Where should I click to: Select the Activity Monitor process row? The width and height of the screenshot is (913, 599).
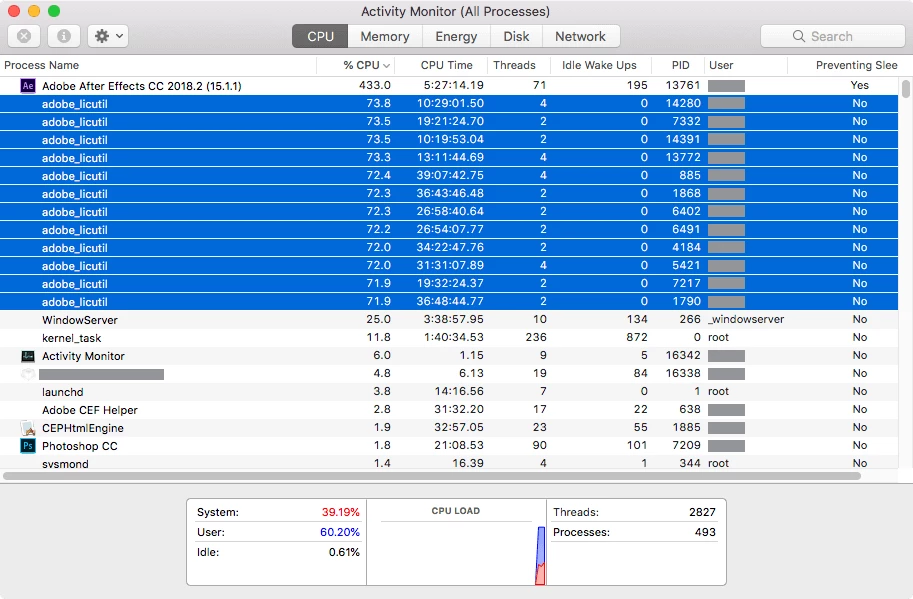tap(449, 356)
